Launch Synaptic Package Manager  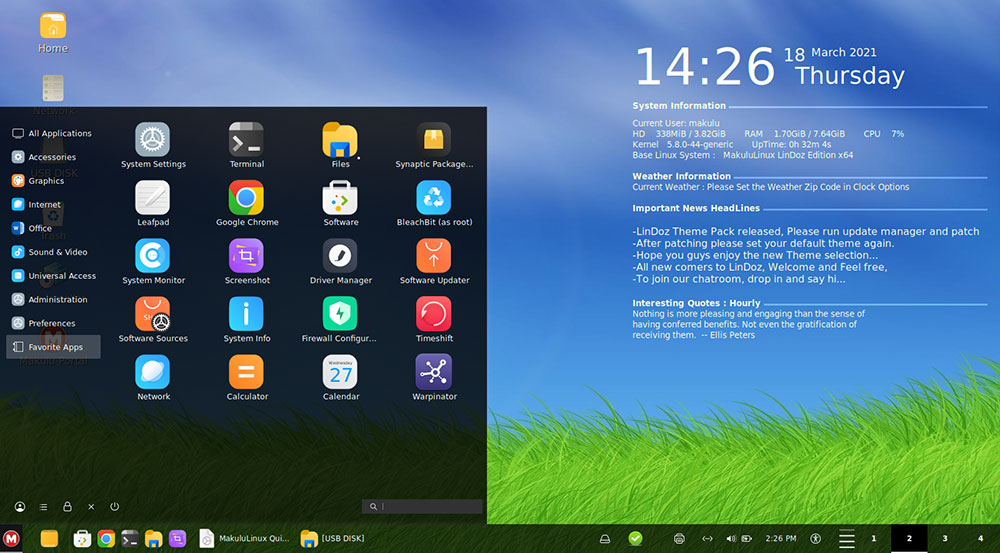[x=434, y=145]
